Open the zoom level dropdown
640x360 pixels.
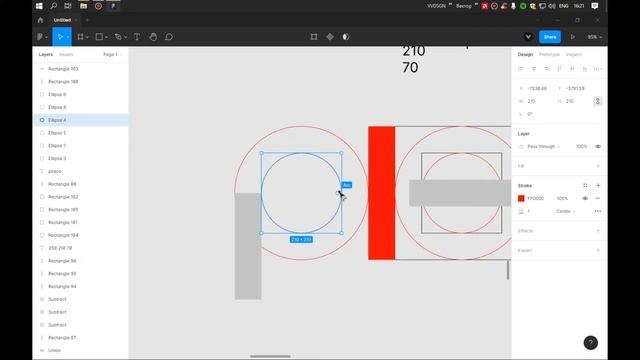point(595,37)
